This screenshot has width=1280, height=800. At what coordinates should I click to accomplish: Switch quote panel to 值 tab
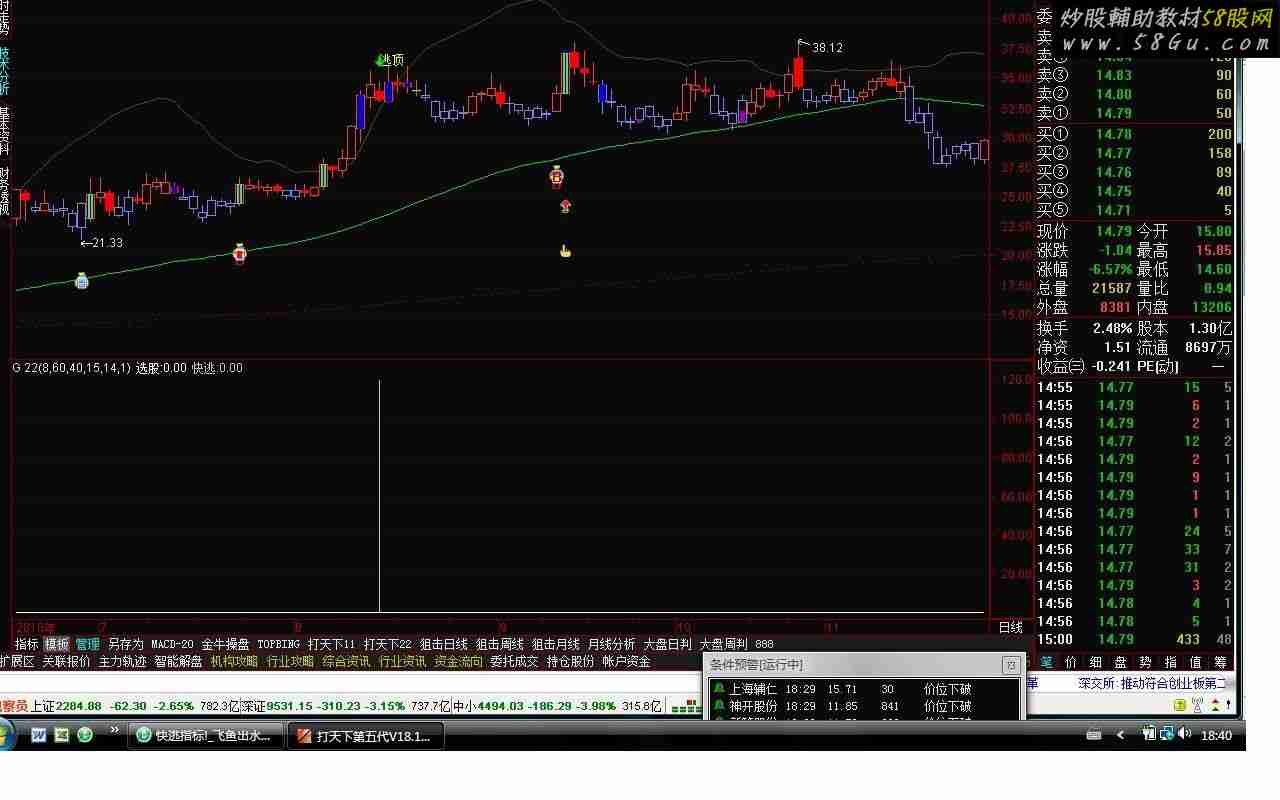click(x=1195, y=661)
